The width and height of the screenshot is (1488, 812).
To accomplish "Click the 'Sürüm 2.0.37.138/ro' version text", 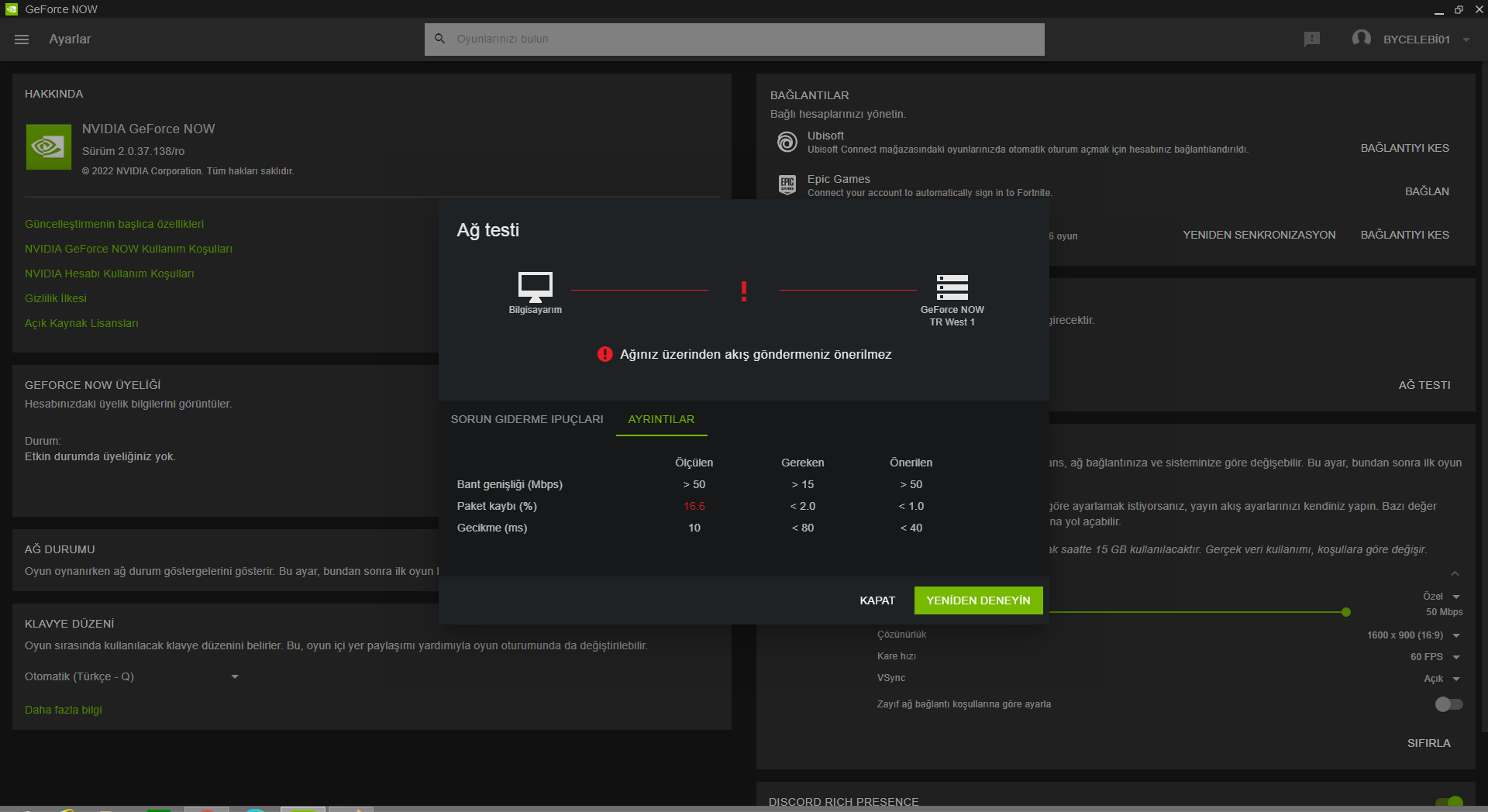I will click(133, 151).
